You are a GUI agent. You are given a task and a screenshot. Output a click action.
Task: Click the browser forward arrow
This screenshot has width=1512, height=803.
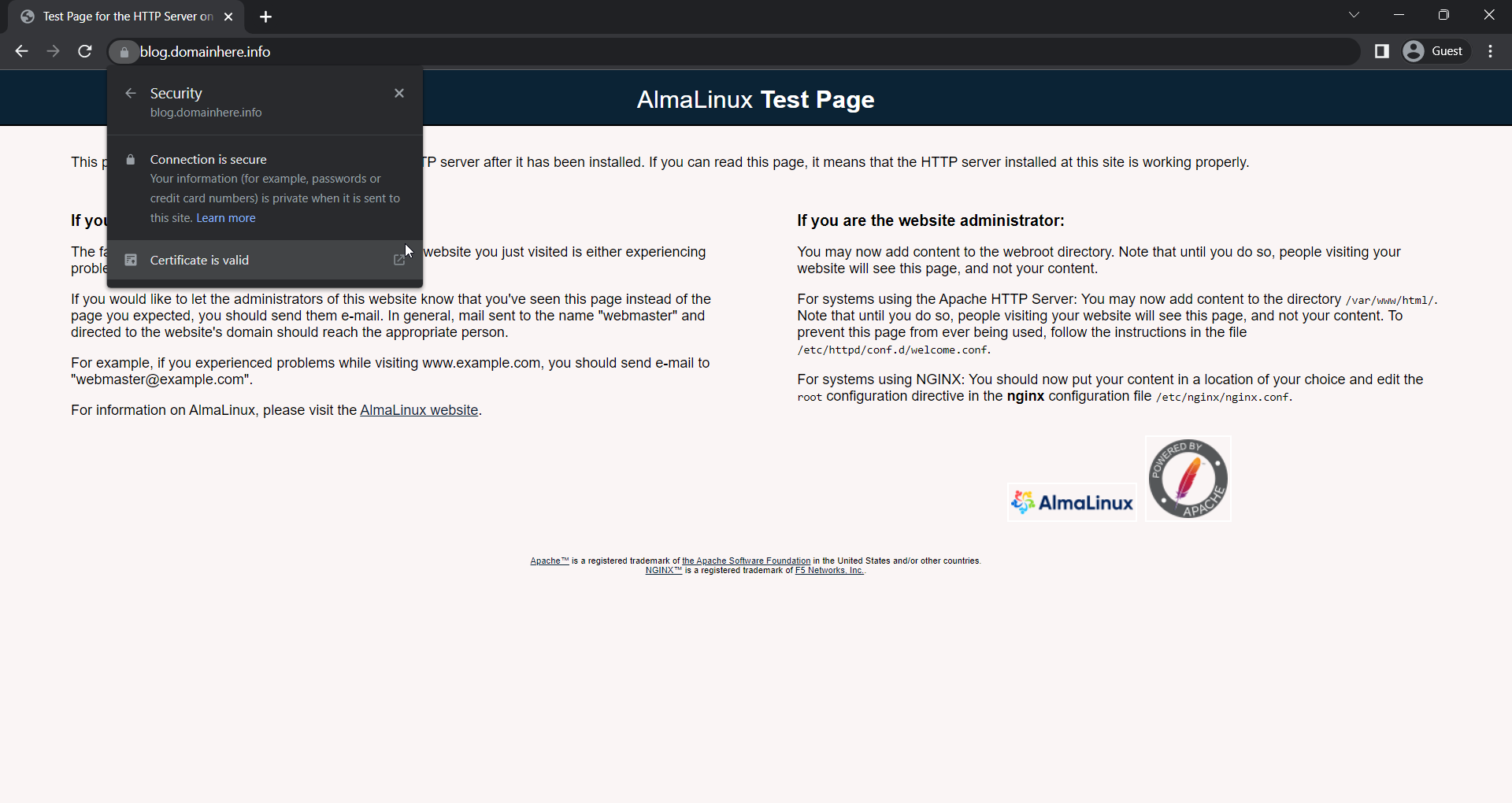pyautogui.click(x=53, y=51)
